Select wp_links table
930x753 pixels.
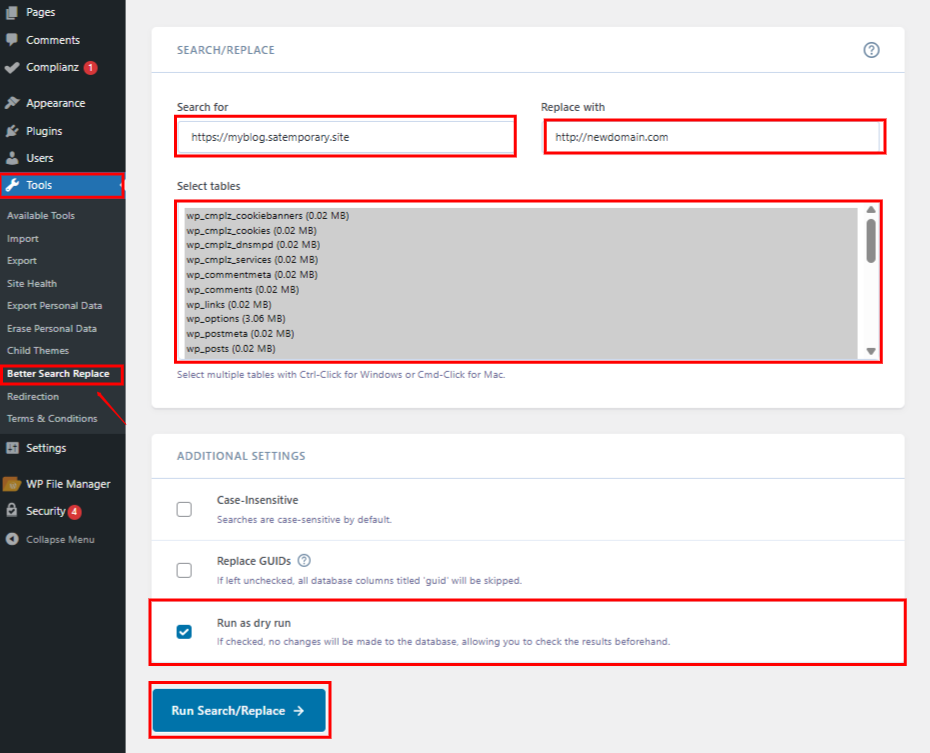[521, 304]
